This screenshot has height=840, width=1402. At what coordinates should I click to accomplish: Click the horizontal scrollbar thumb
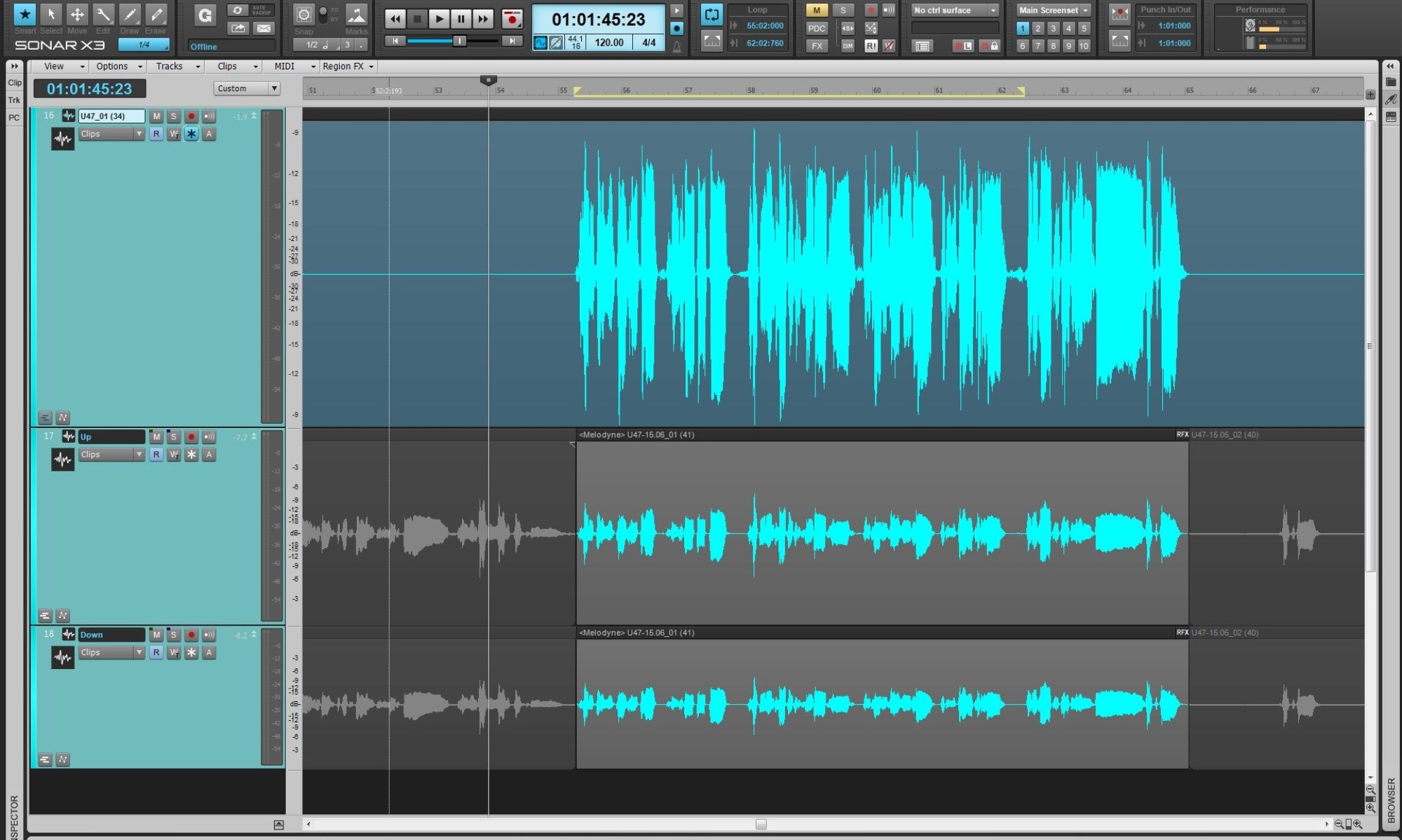point(761,825)
